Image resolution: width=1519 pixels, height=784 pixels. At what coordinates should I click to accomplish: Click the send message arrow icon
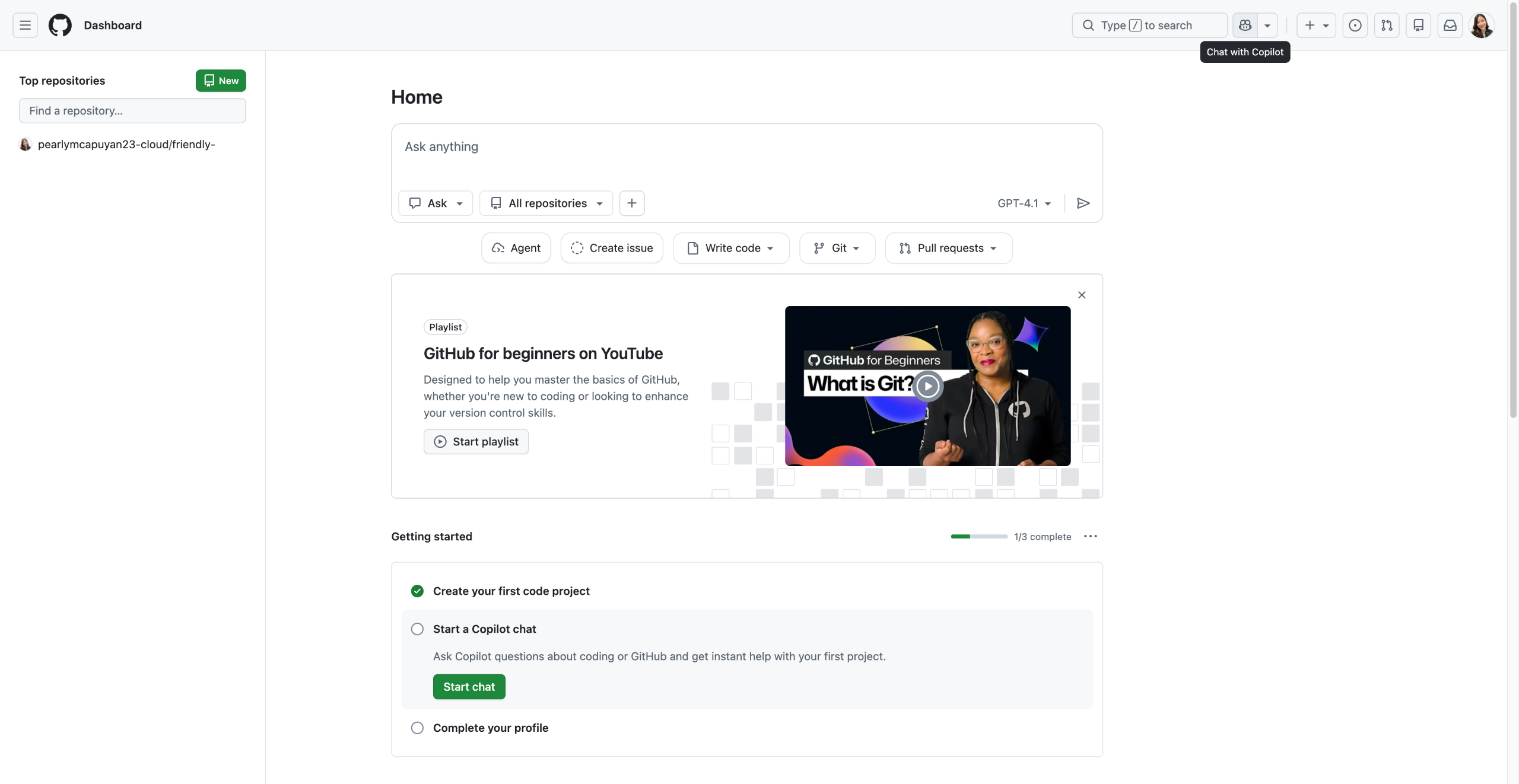(1083, 203)
